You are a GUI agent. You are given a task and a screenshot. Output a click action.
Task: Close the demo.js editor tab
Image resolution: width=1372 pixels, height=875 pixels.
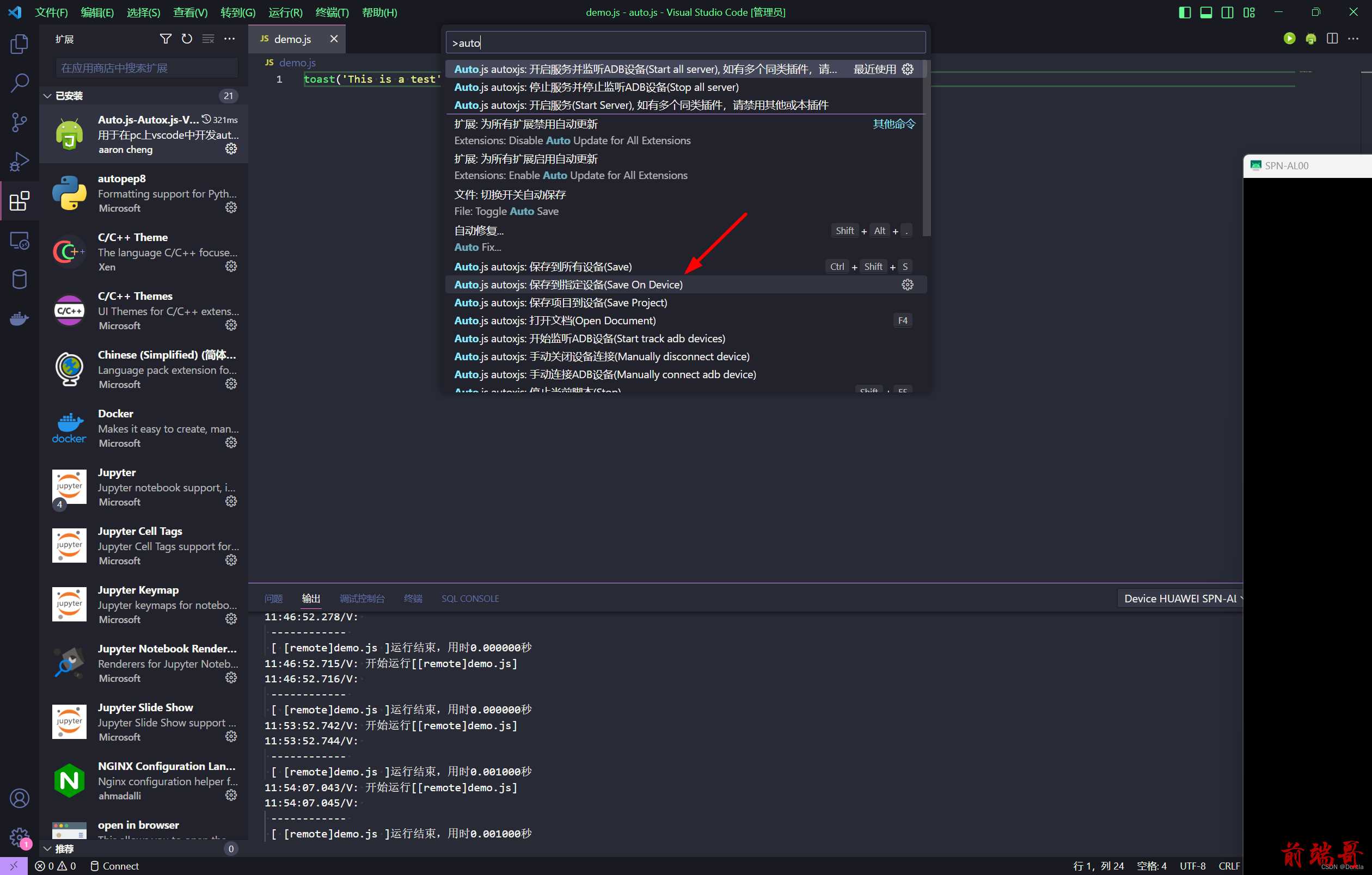pyautogui.click(x=334, y=39)
